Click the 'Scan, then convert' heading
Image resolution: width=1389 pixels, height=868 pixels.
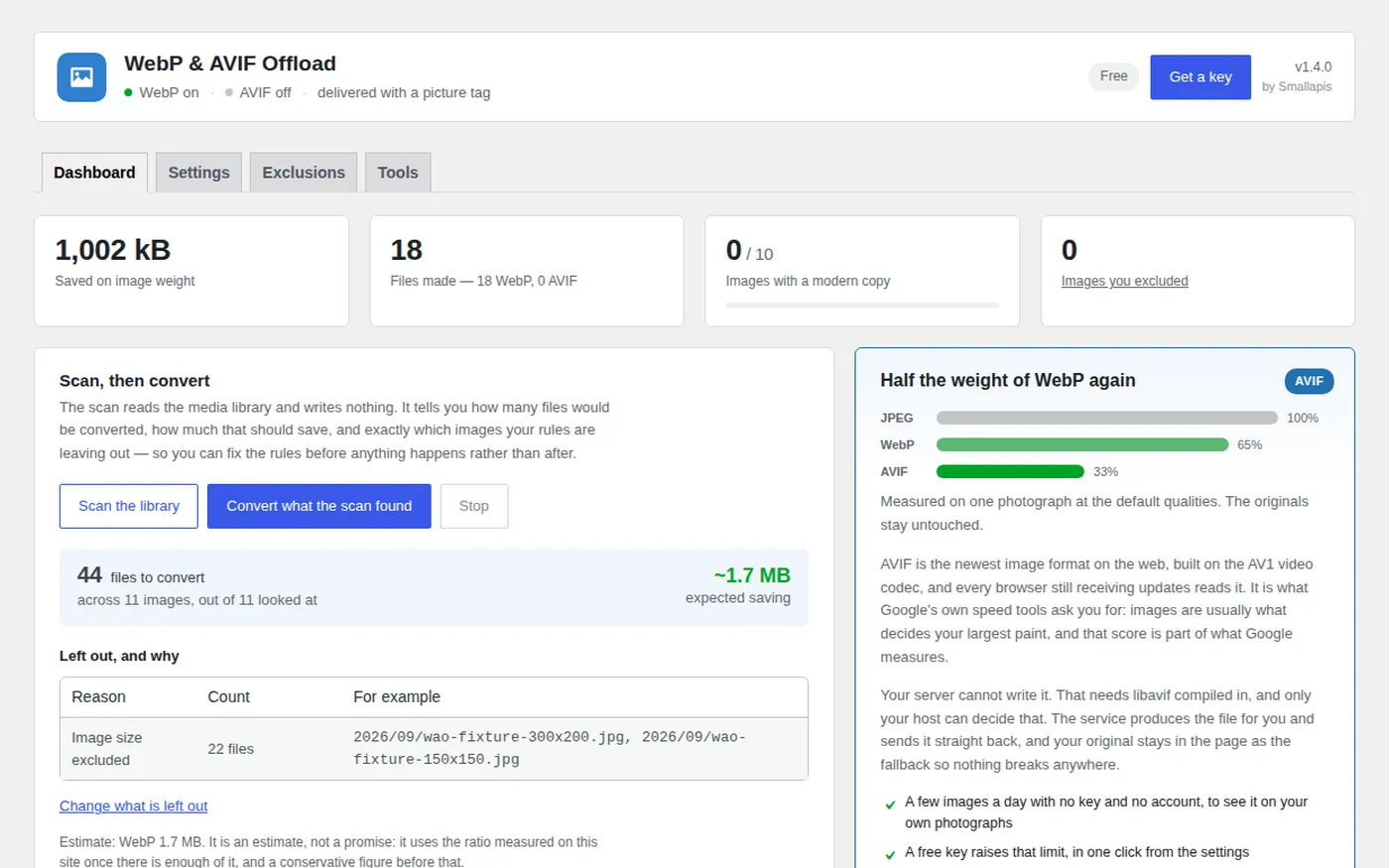point(134,381)
